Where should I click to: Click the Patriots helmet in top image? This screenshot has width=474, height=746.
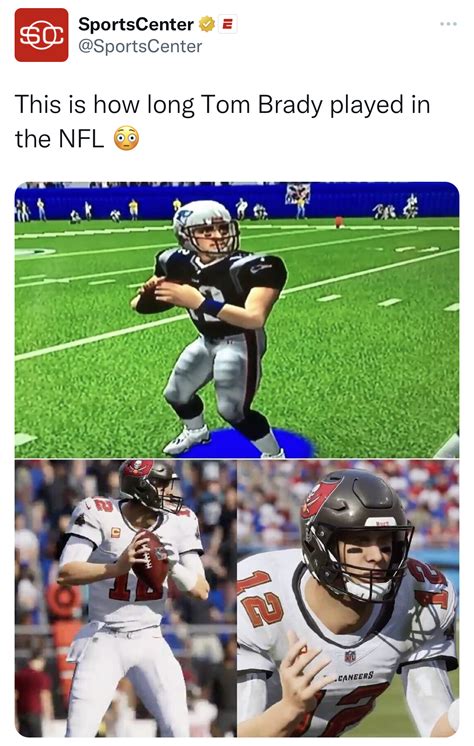tap(207, 226)
